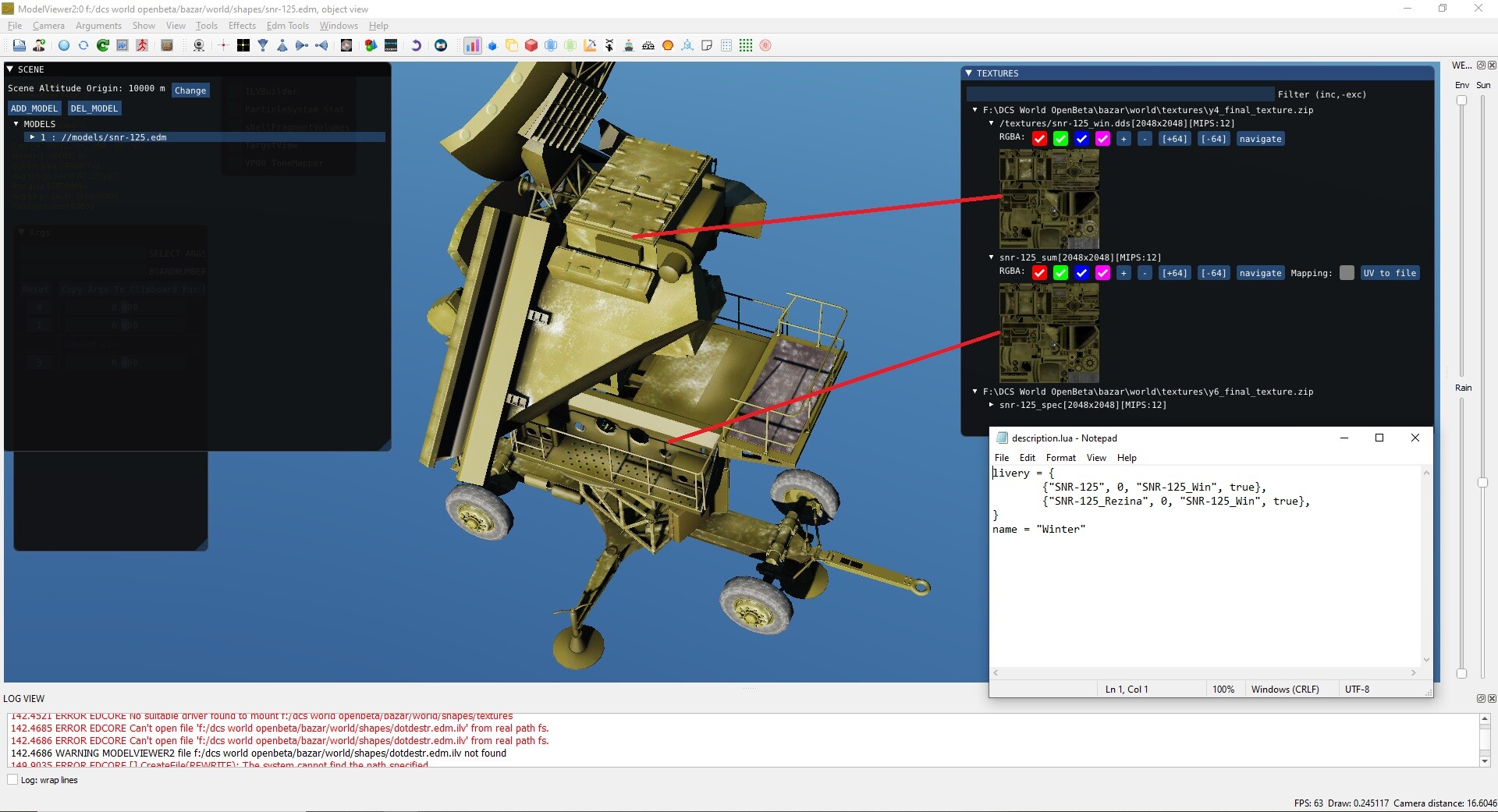This screenshot has height=812, width=1498.
Task: Toggle red channel for snr-125_win.dds texture
Action: click(1039, 139)
